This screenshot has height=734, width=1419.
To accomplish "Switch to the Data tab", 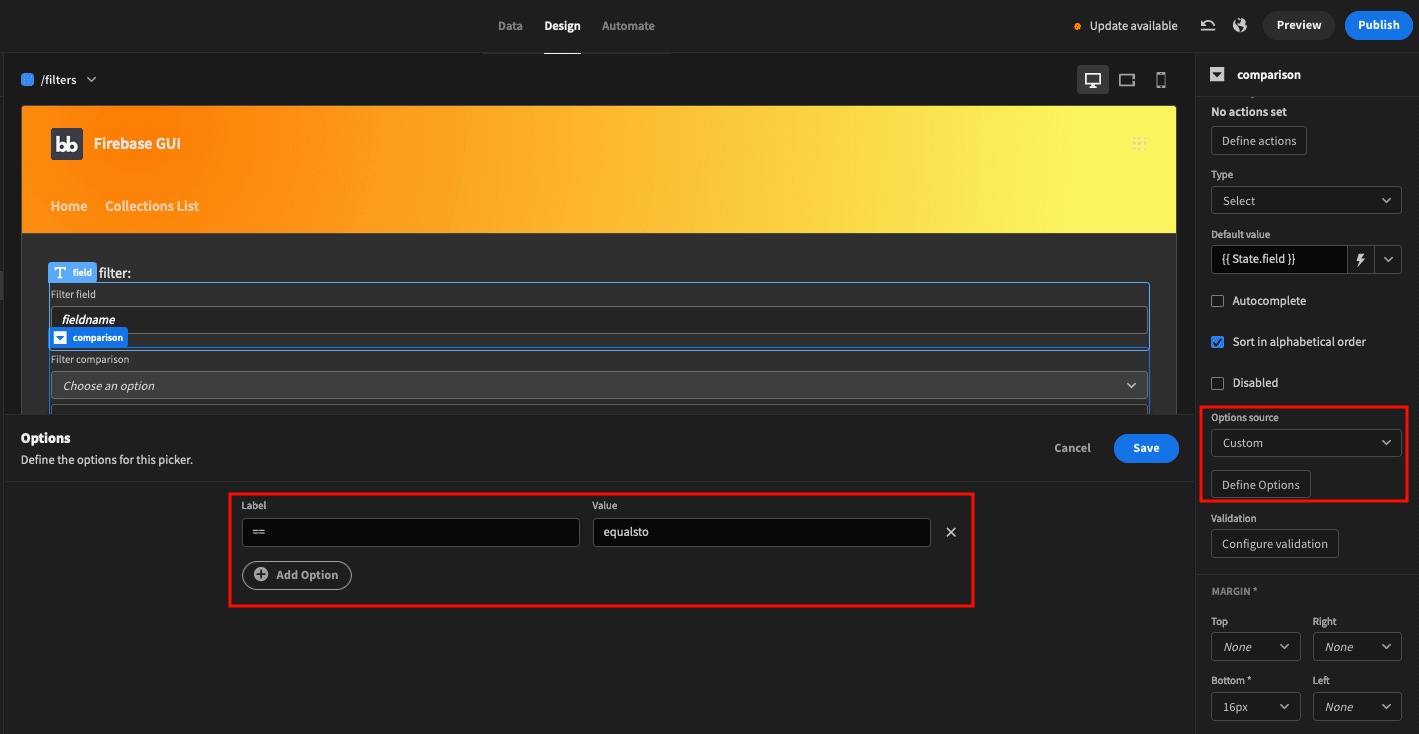I will click(x=510, y=26).
